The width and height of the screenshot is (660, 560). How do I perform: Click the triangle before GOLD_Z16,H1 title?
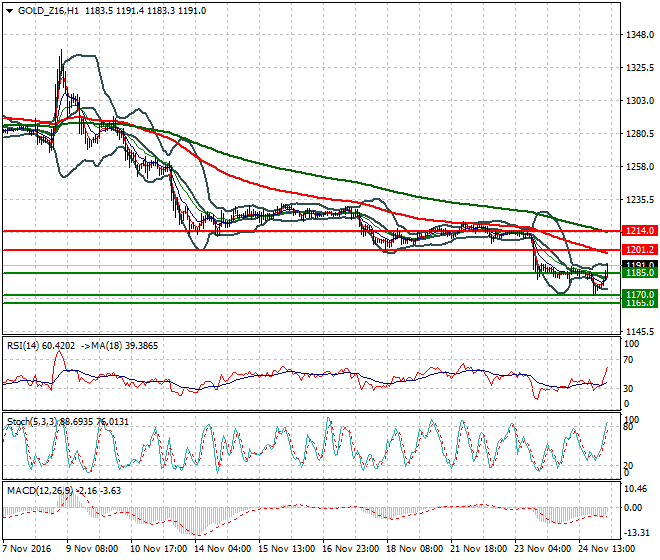point(9,11)
